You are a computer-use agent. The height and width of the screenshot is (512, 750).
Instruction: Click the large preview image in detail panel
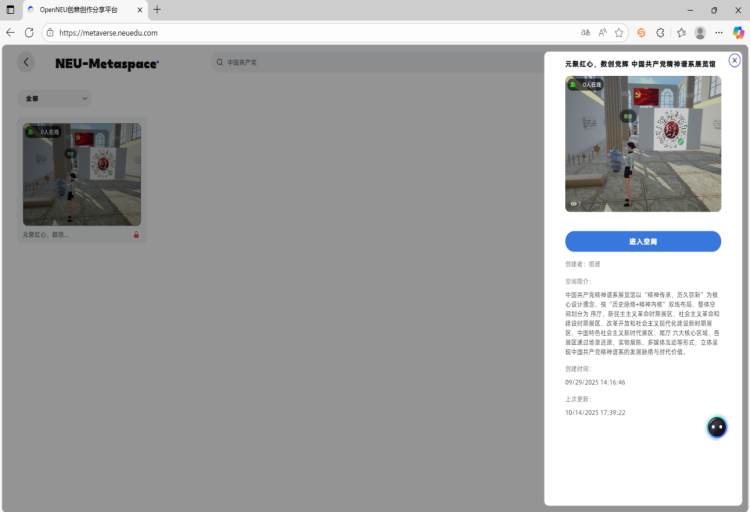click(x=642, y=143)
